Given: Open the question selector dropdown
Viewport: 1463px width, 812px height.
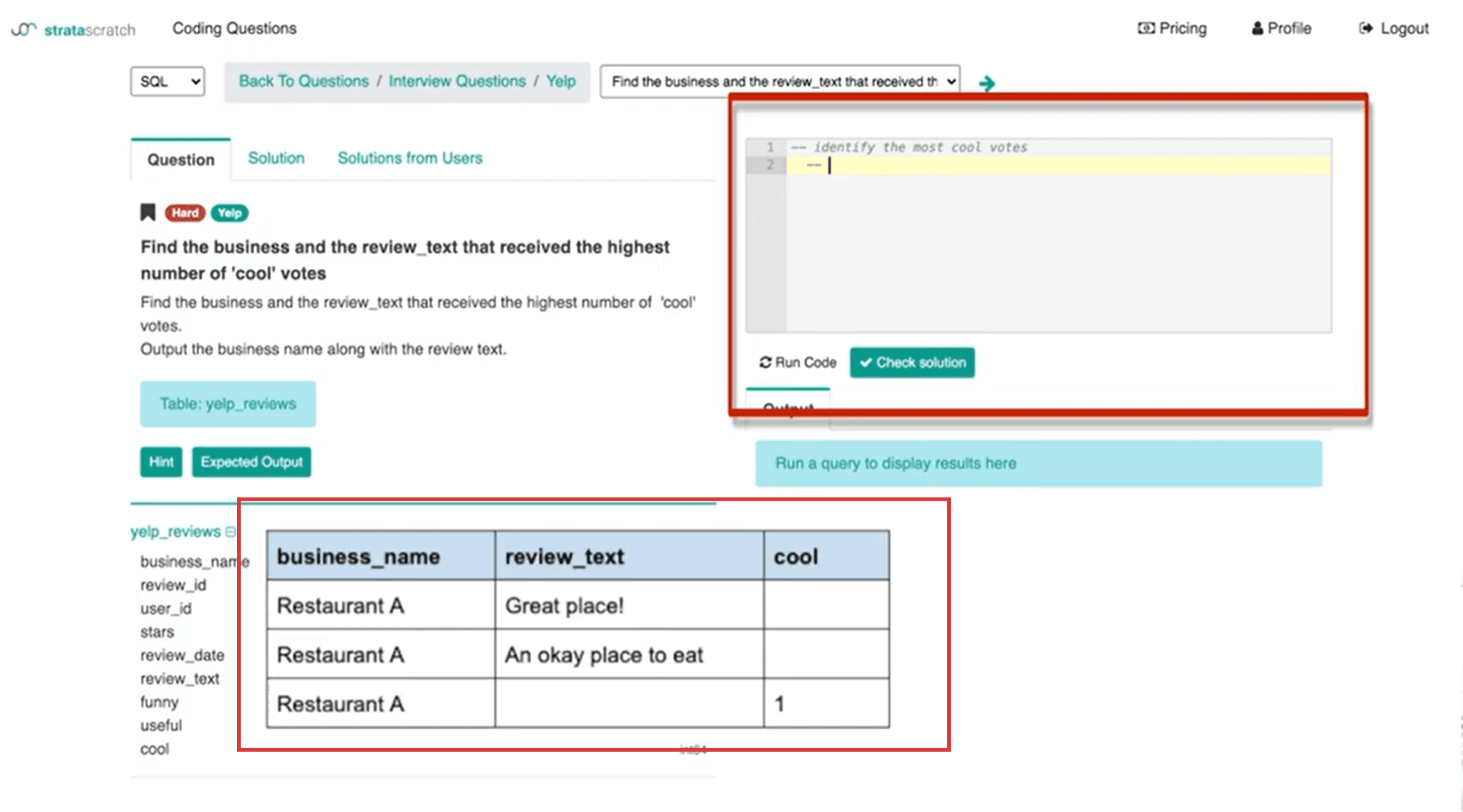Looking at the screenshot, I should pyautogui.click(x=779, y=81).
